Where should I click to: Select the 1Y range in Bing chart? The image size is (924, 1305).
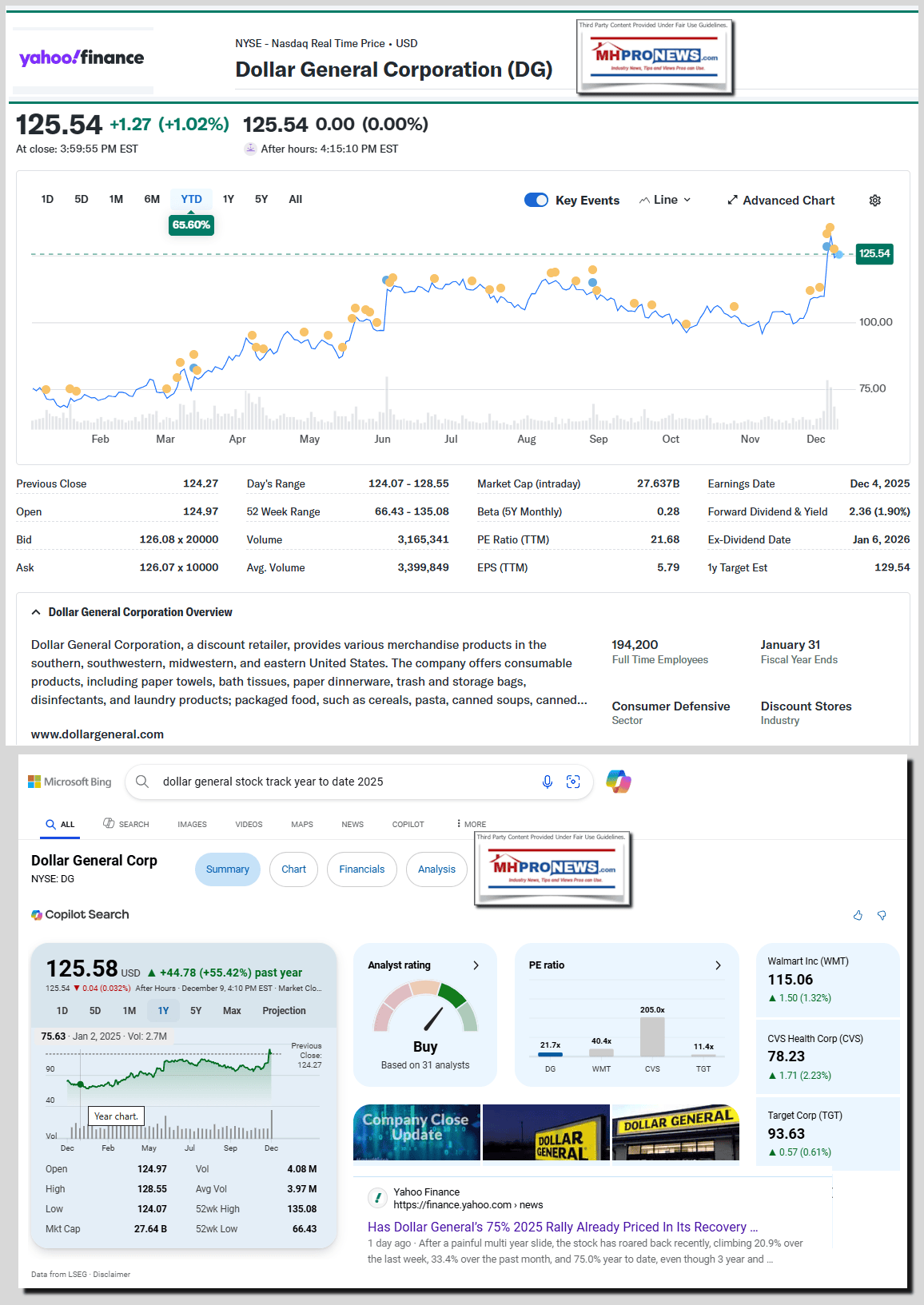163,1011
